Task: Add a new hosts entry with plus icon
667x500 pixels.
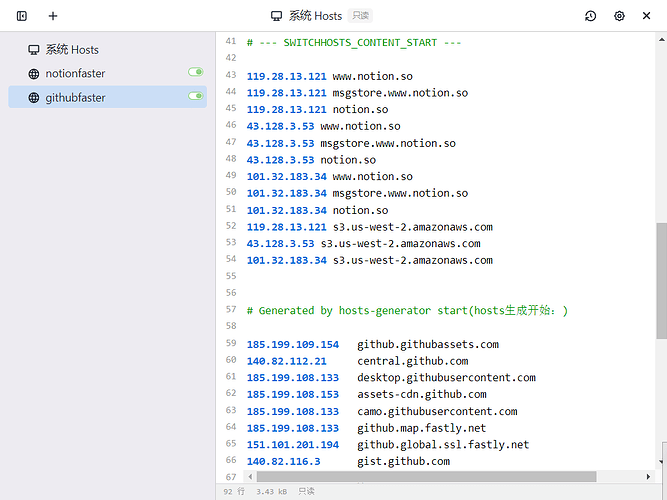Action: [53, 16]
